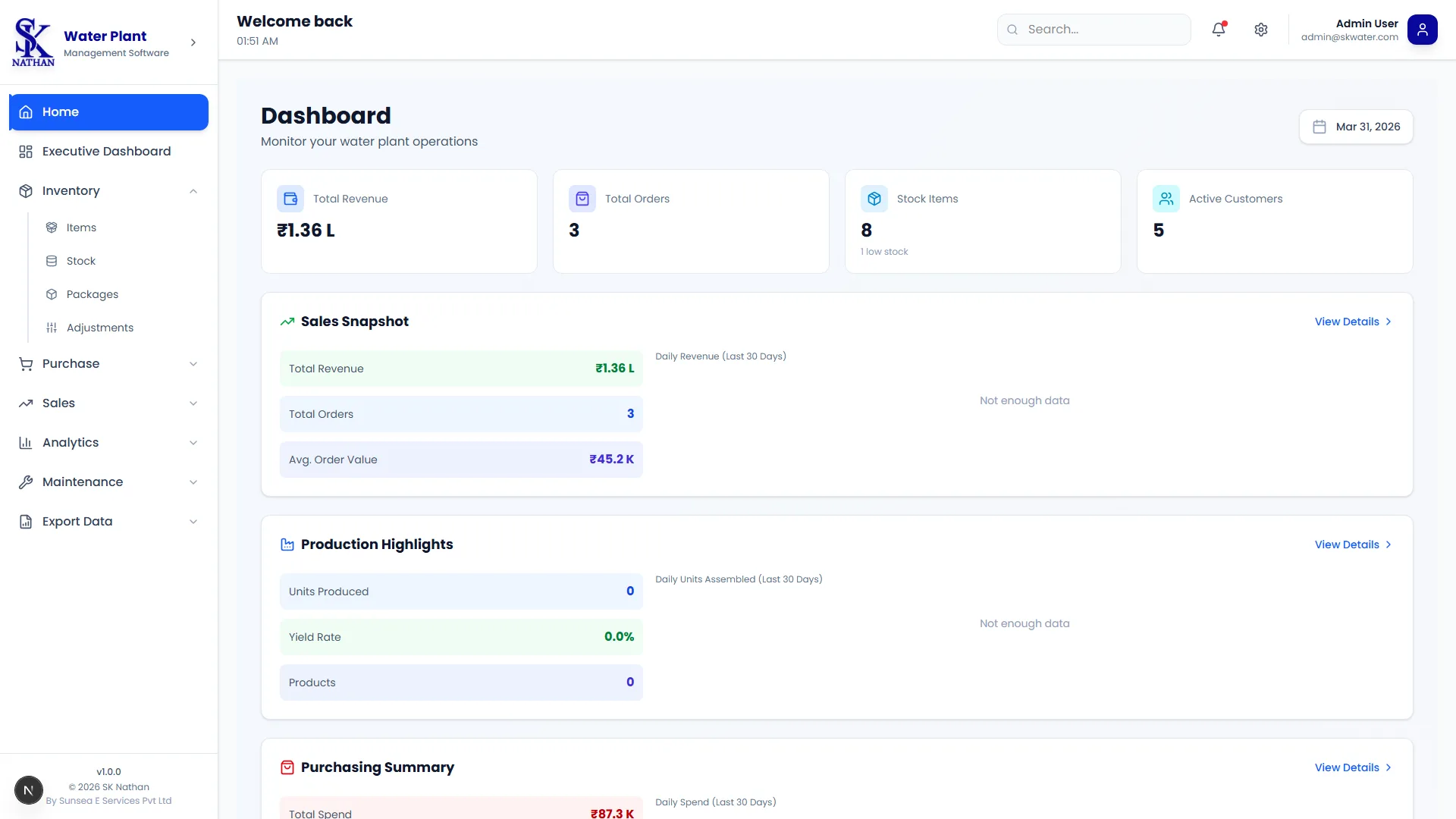
Task: Click the '1 low stock' note
Action: coord(884,252)
